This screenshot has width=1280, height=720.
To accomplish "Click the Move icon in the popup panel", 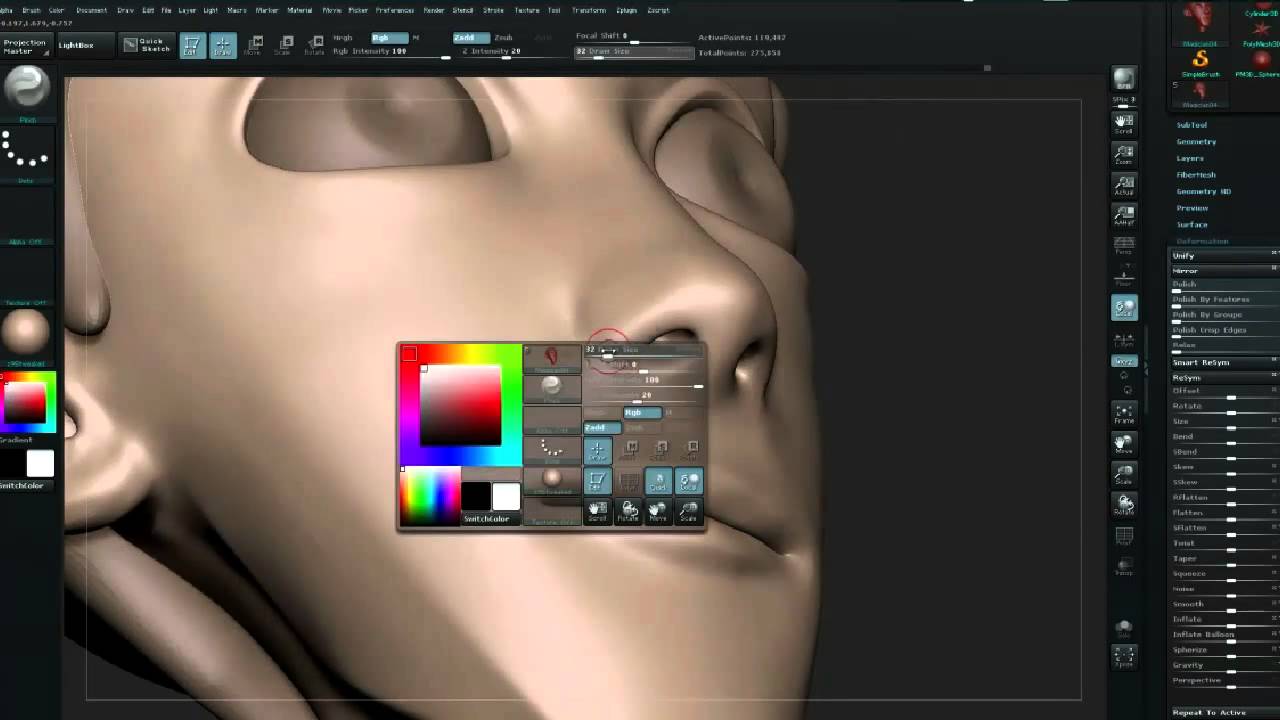I will (x=658, y=512).
